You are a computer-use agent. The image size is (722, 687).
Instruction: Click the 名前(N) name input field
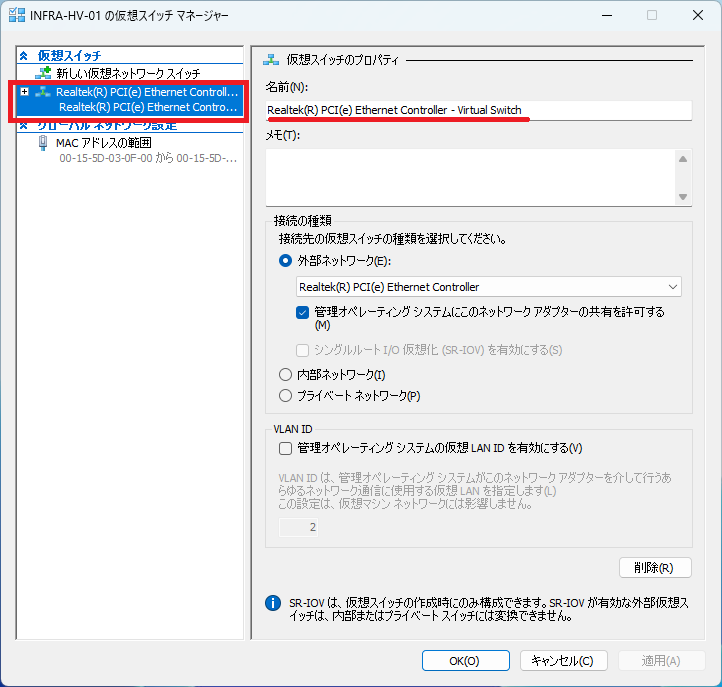point(478,111)
